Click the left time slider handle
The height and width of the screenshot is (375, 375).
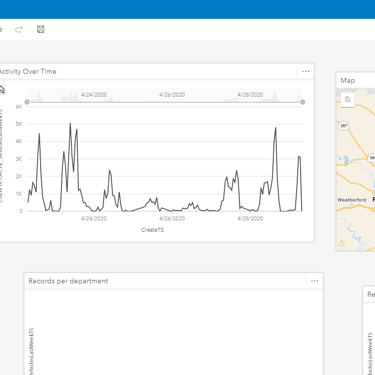(x=27, y=102)
